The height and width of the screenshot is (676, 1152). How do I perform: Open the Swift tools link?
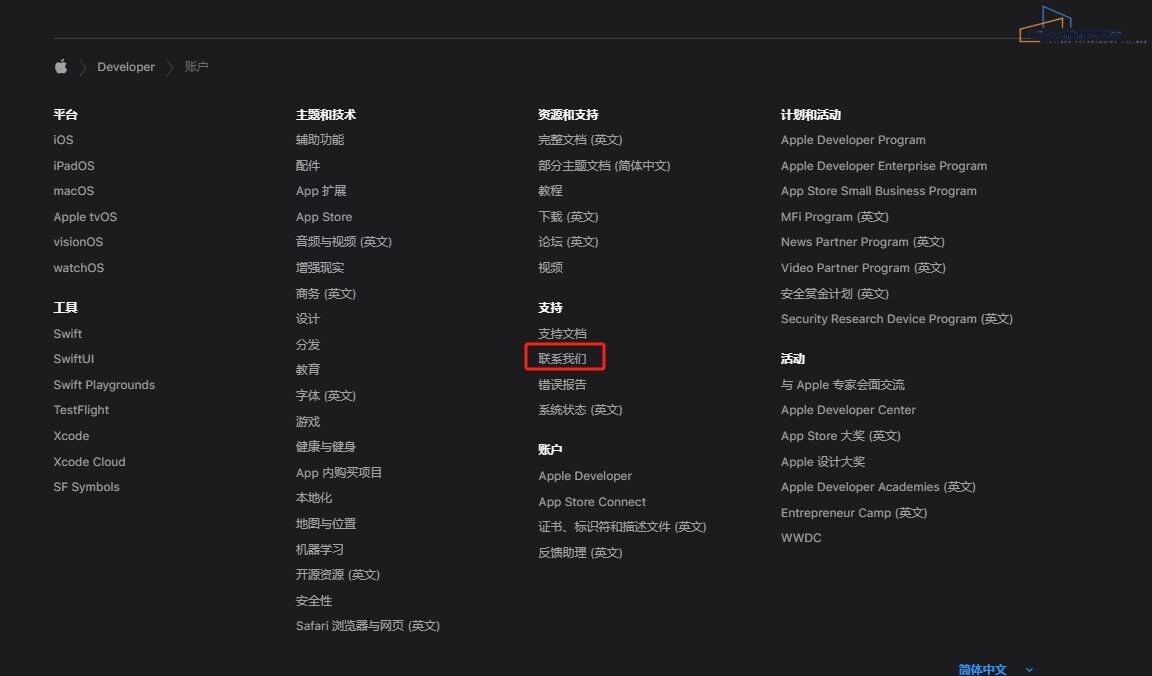[68, 334]
